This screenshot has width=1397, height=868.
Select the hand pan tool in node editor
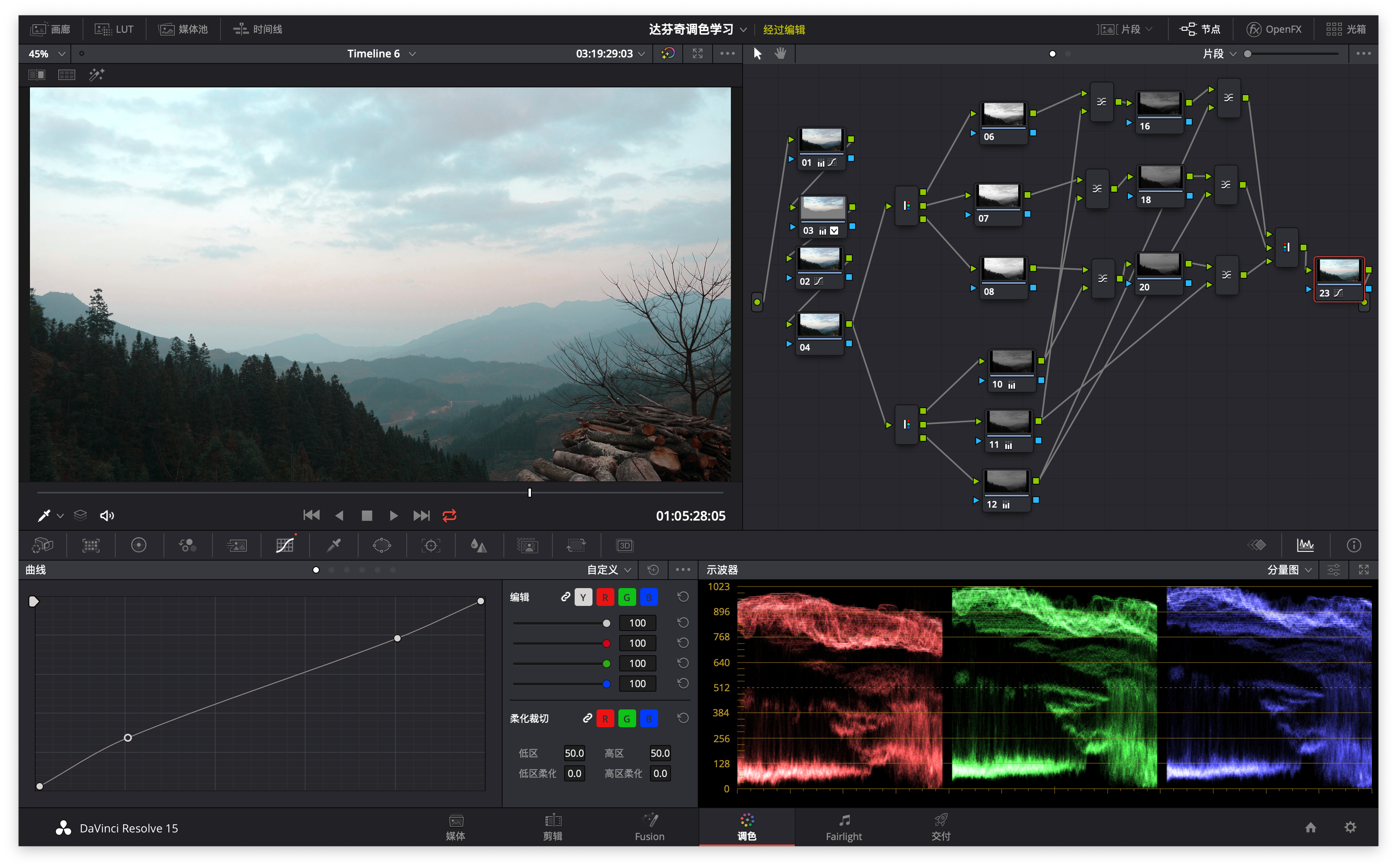(780, 53)
